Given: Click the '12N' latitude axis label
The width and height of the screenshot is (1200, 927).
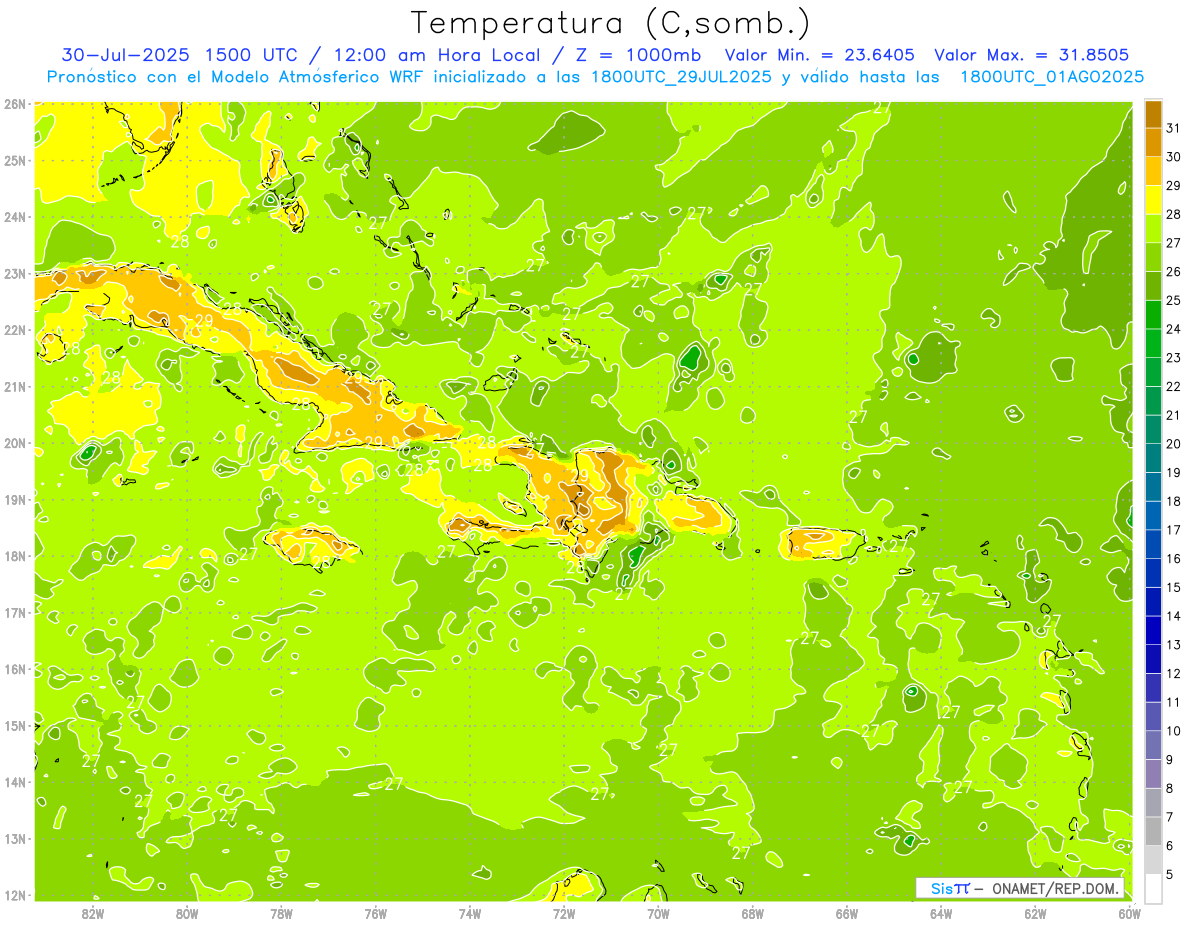Looking at the screenshot, I should [15, 895].
